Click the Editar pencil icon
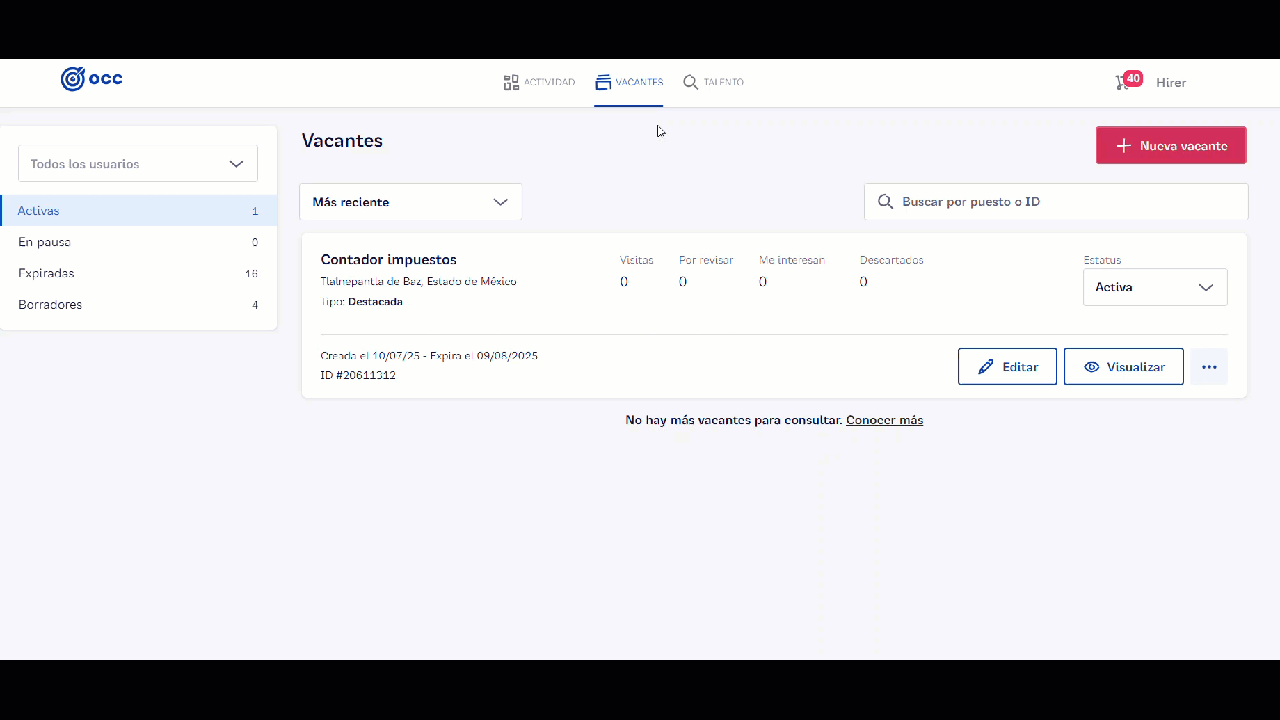Screen dimensions: 1280x720 [x=985, y=366]
